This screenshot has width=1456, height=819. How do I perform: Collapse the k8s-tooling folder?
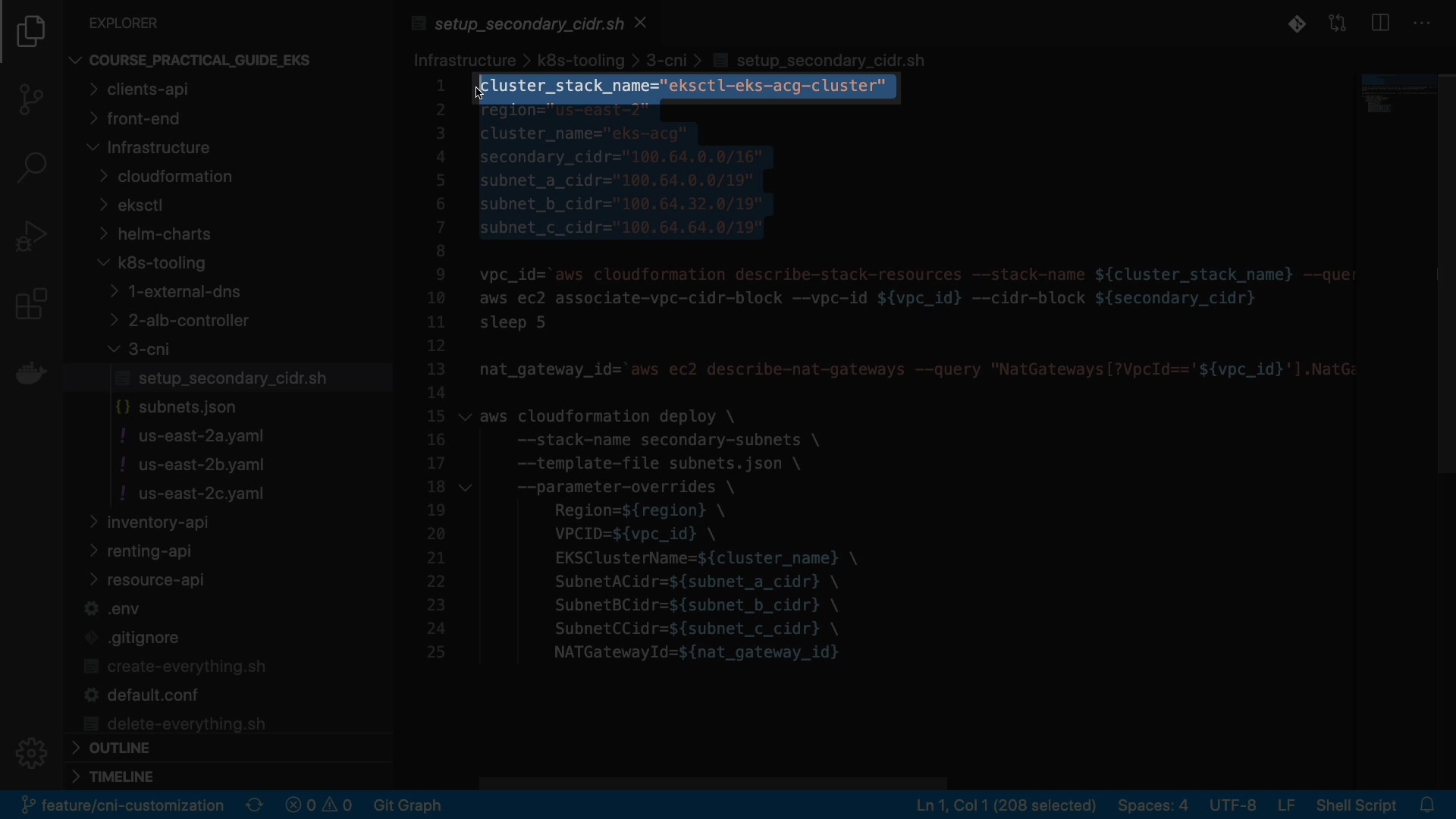pyautogui.click(x=161, y=263)
